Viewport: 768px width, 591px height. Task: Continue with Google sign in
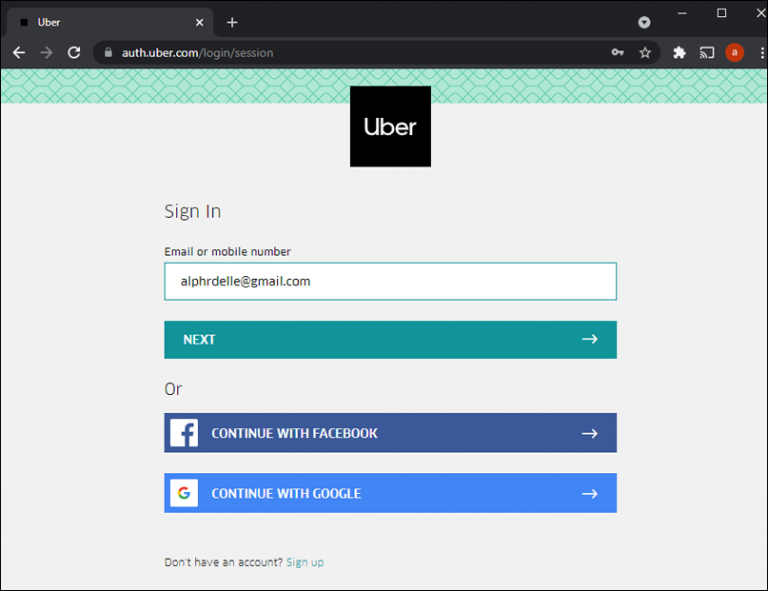[390, 493]
